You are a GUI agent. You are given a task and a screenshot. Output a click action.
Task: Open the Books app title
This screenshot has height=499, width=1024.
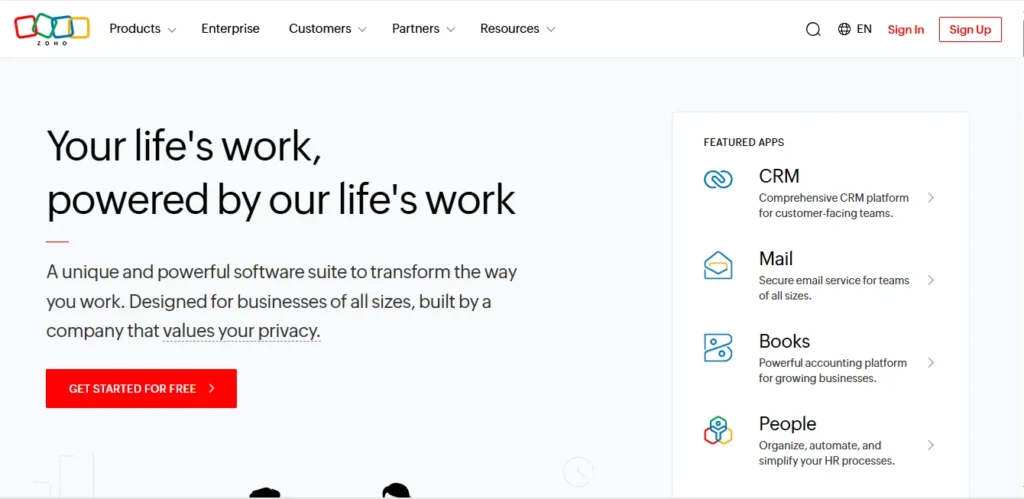coord(784,342)
